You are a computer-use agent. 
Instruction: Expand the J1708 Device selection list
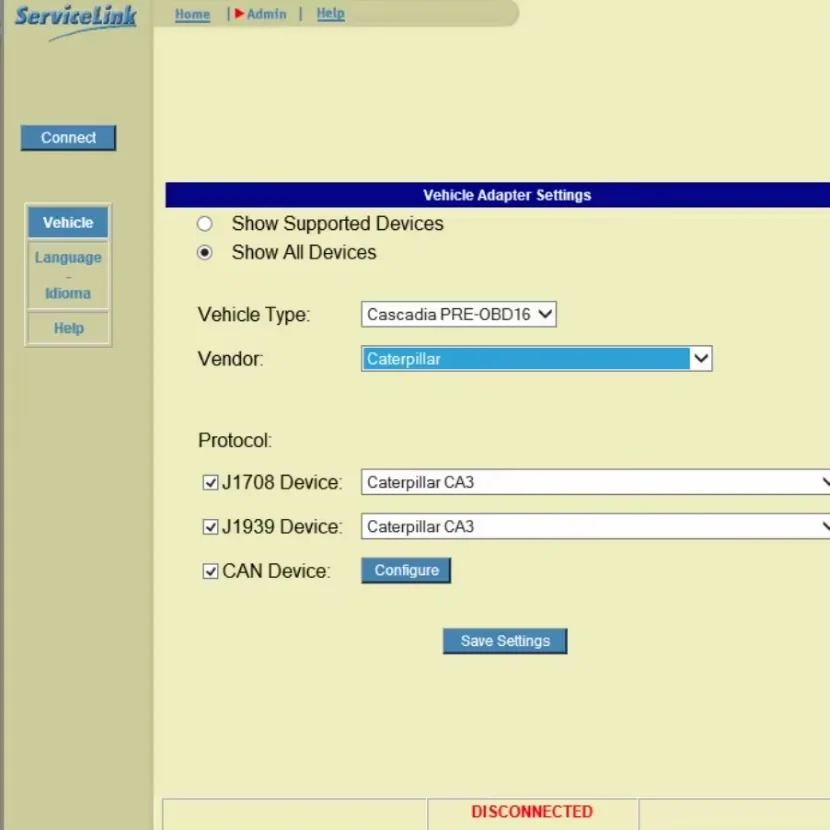[x=596, y=483]
